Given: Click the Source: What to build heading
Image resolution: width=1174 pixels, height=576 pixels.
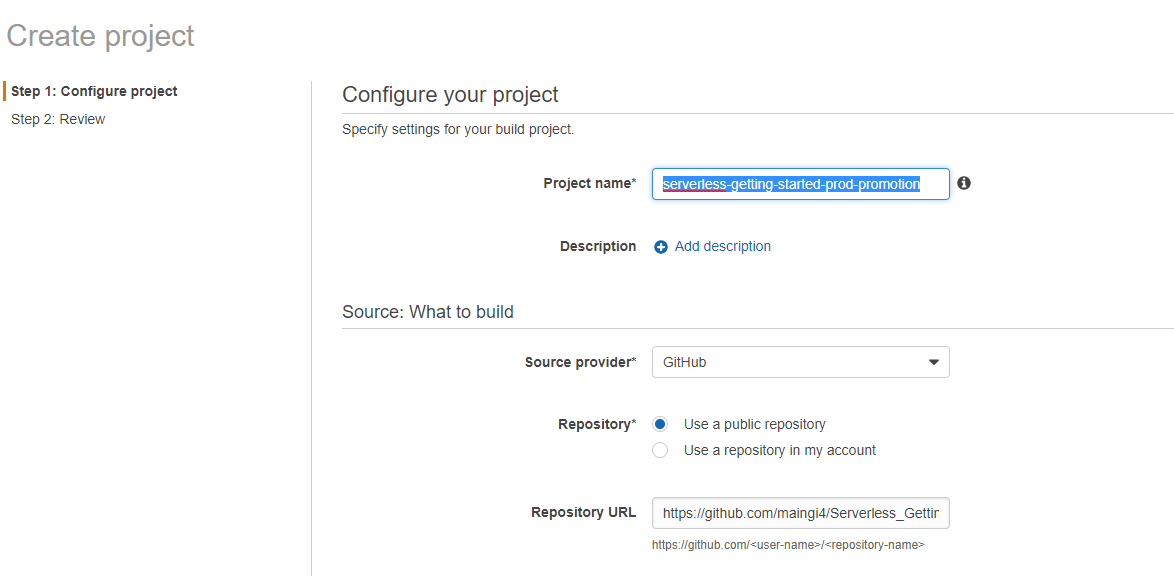Looking at the screenshot, I should 428,311.
